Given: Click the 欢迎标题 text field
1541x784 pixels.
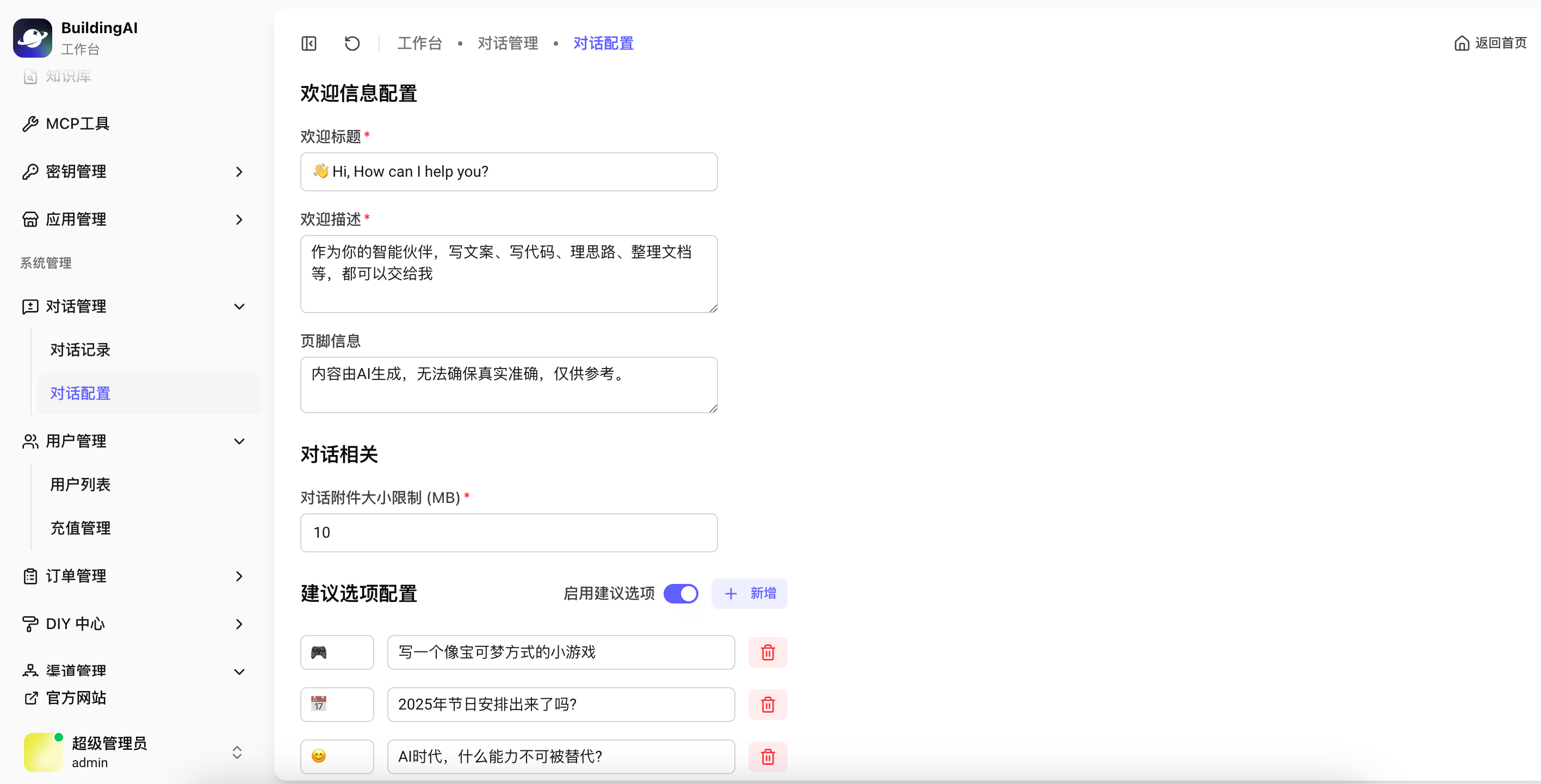Looking at the screenshot, I should [x=509, y=172].
